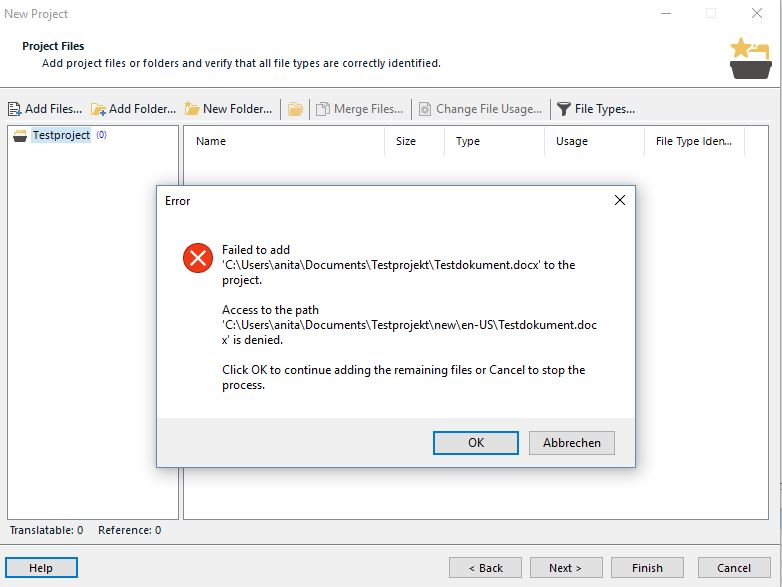Click the open folder icon in toolbar

(295, 109)
